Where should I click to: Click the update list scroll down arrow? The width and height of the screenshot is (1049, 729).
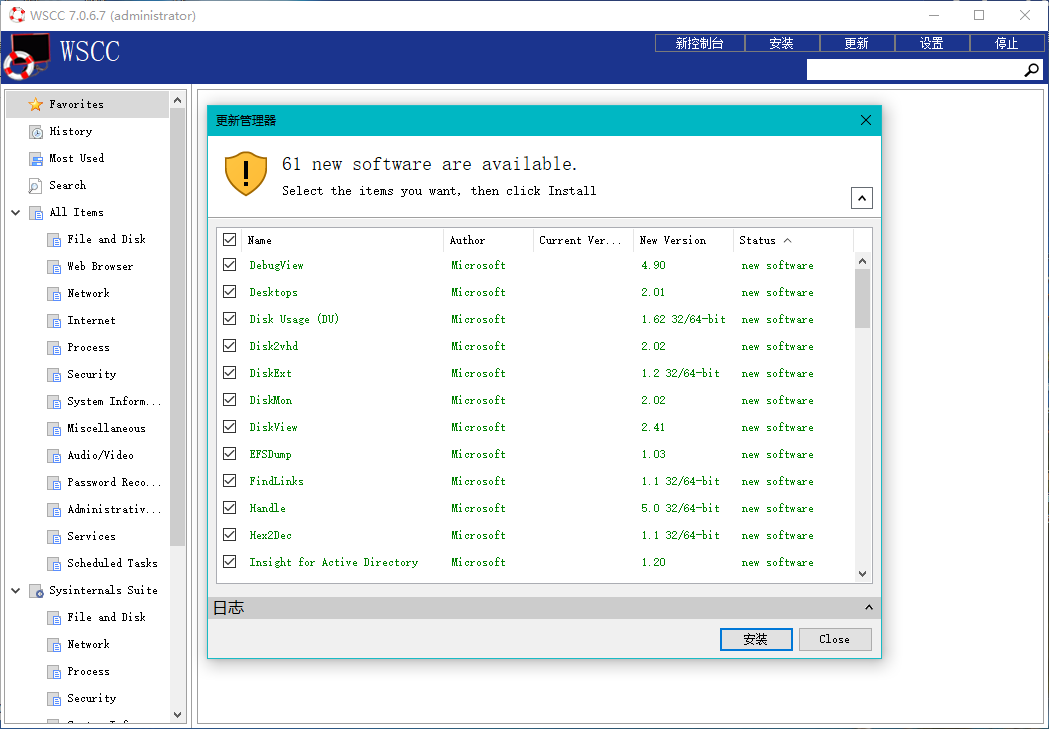pos(862,574)
